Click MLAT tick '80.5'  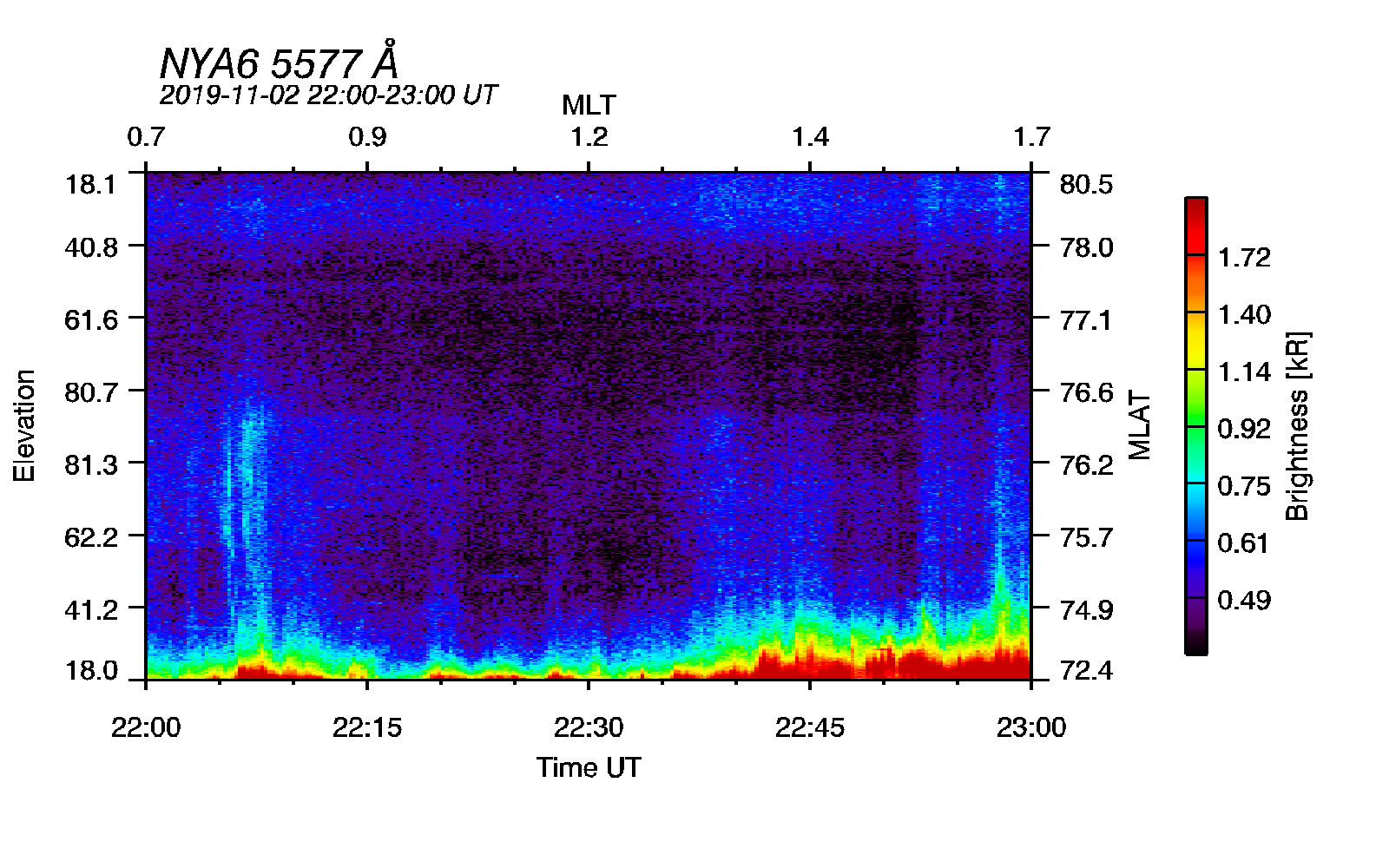(1086, 185)
